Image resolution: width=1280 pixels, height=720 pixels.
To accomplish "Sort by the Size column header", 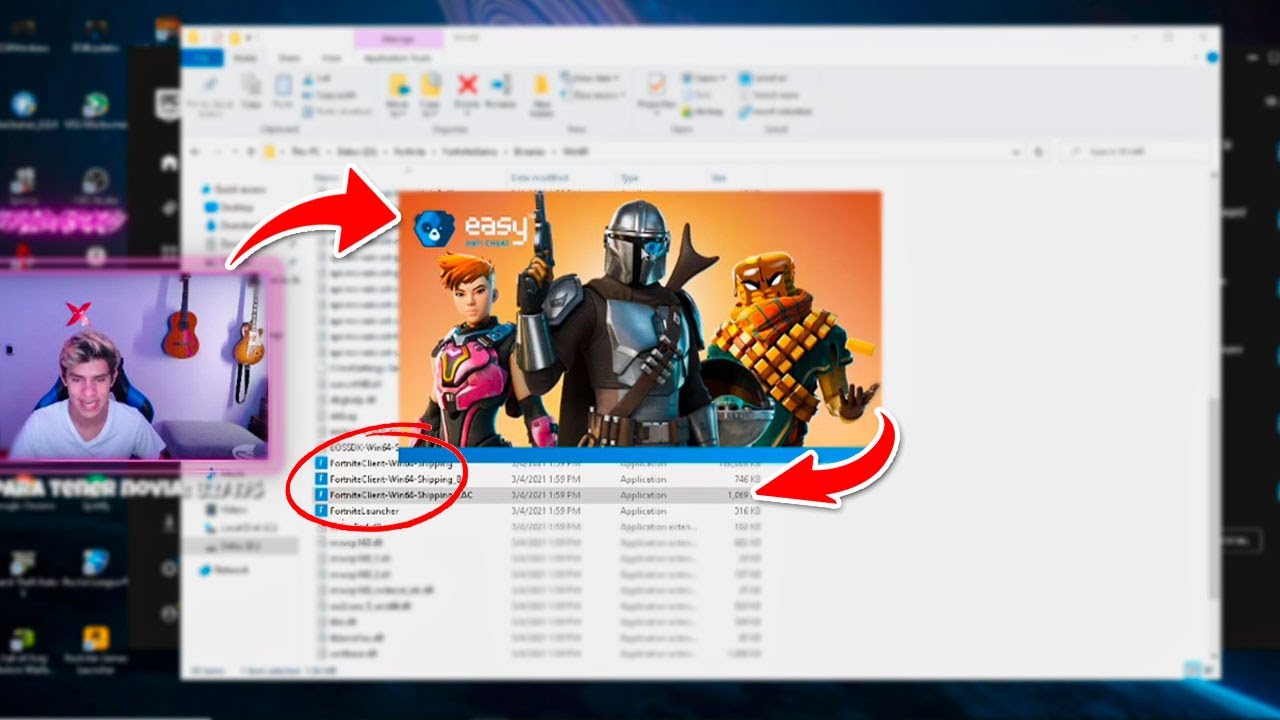I will [718, 178].
